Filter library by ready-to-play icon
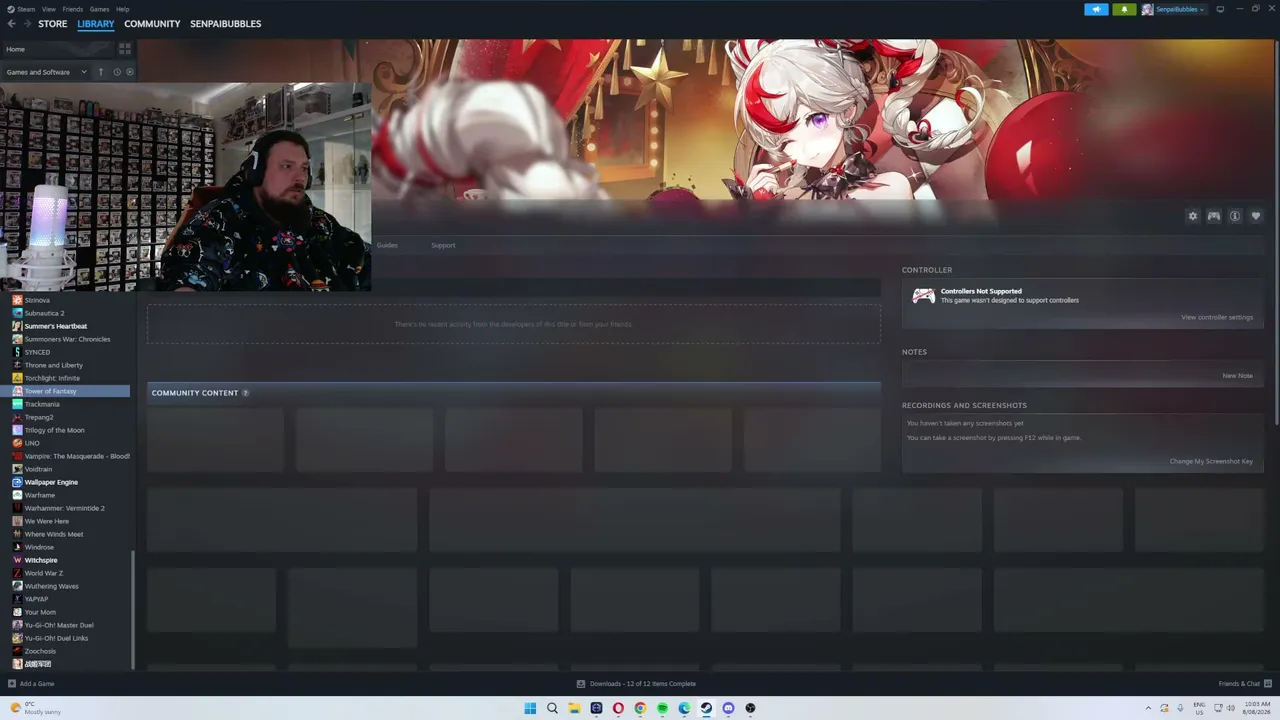1280x720 pixels. pos(130,72)
